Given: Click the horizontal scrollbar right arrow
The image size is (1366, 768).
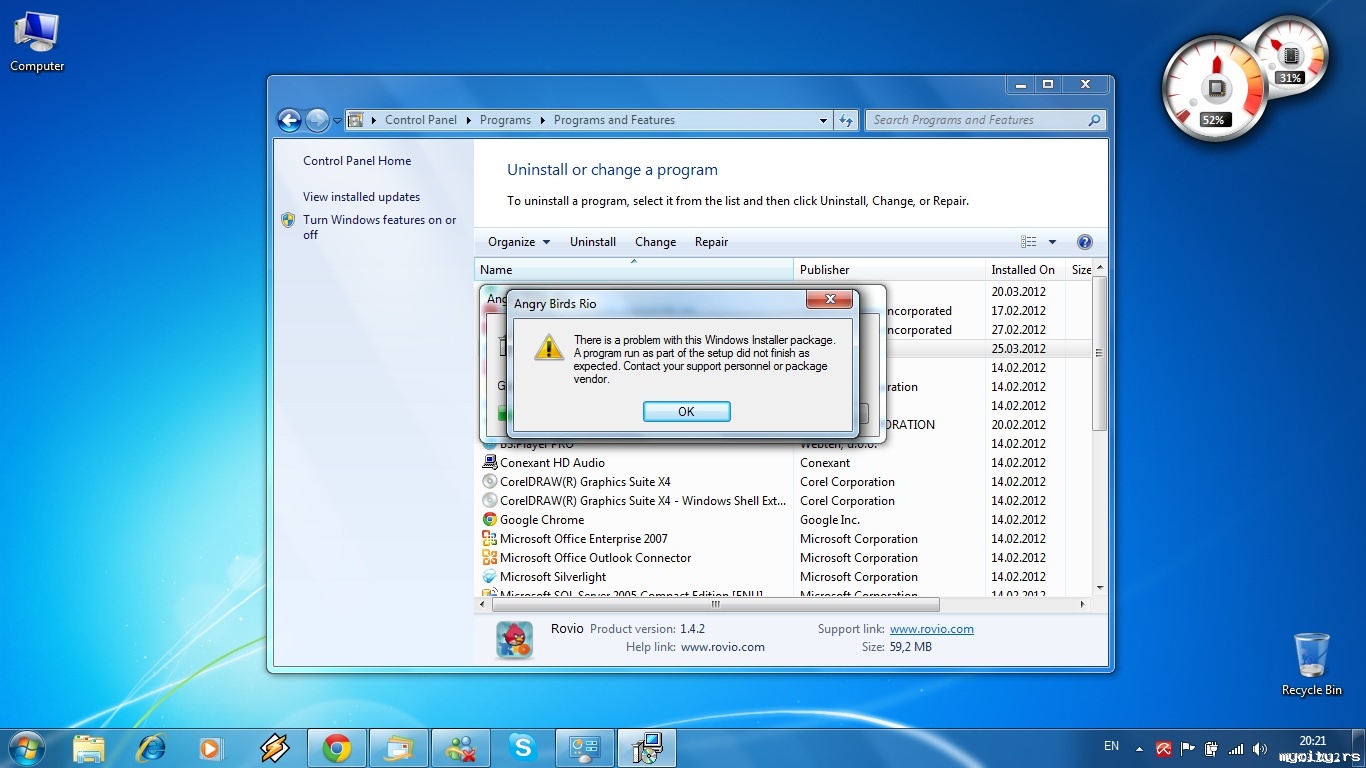Looking at the screenshot, I should (x=1083, y=605).
